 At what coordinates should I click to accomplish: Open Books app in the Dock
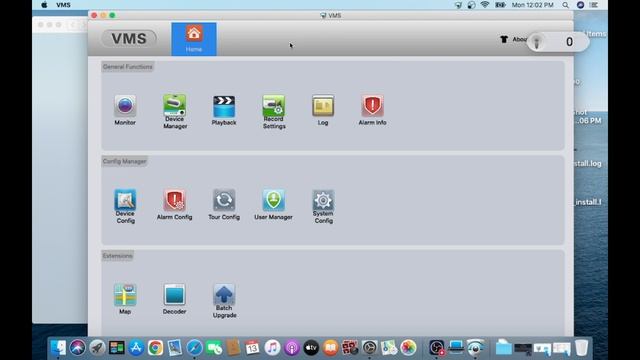coord(331,348)
